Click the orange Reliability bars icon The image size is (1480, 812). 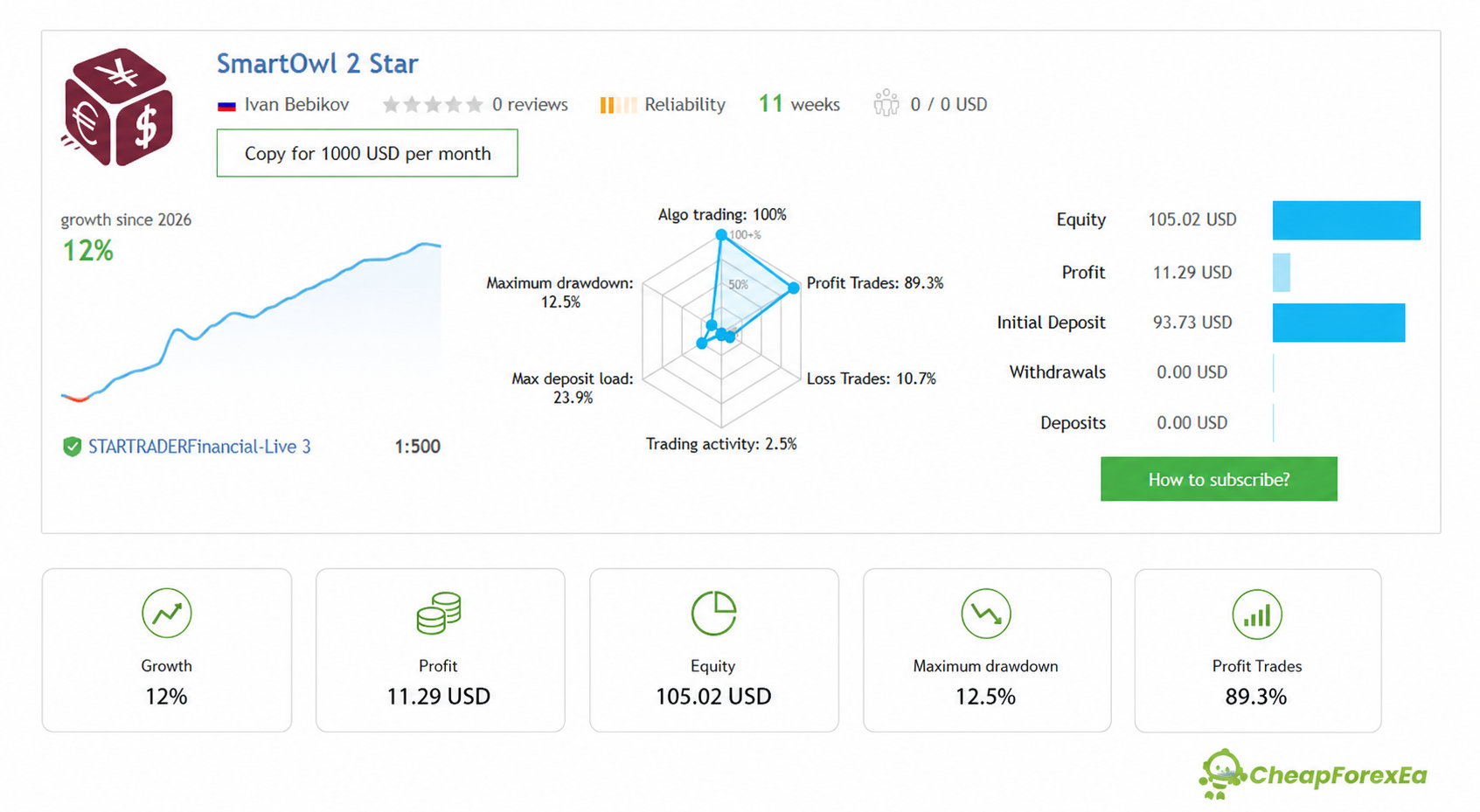(618, 105)
